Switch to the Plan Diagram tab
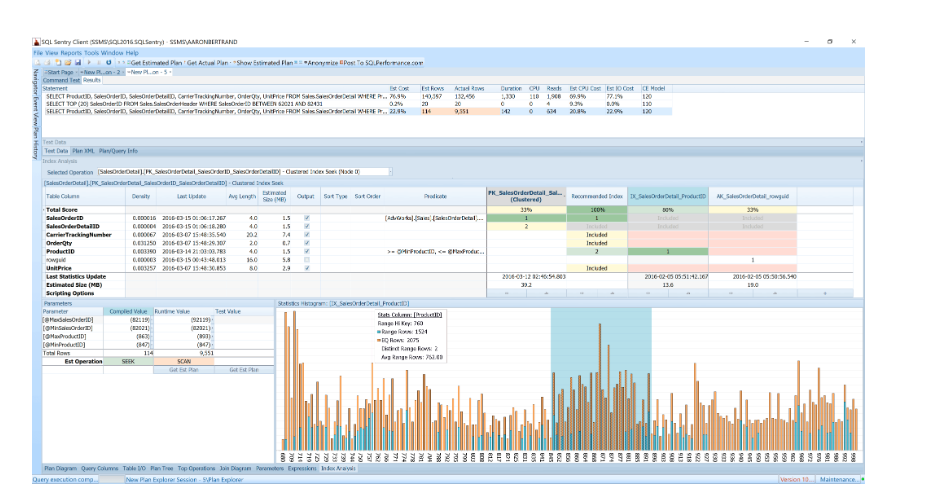Viewport: 925px width, 494px height. [x=60, y=467]
